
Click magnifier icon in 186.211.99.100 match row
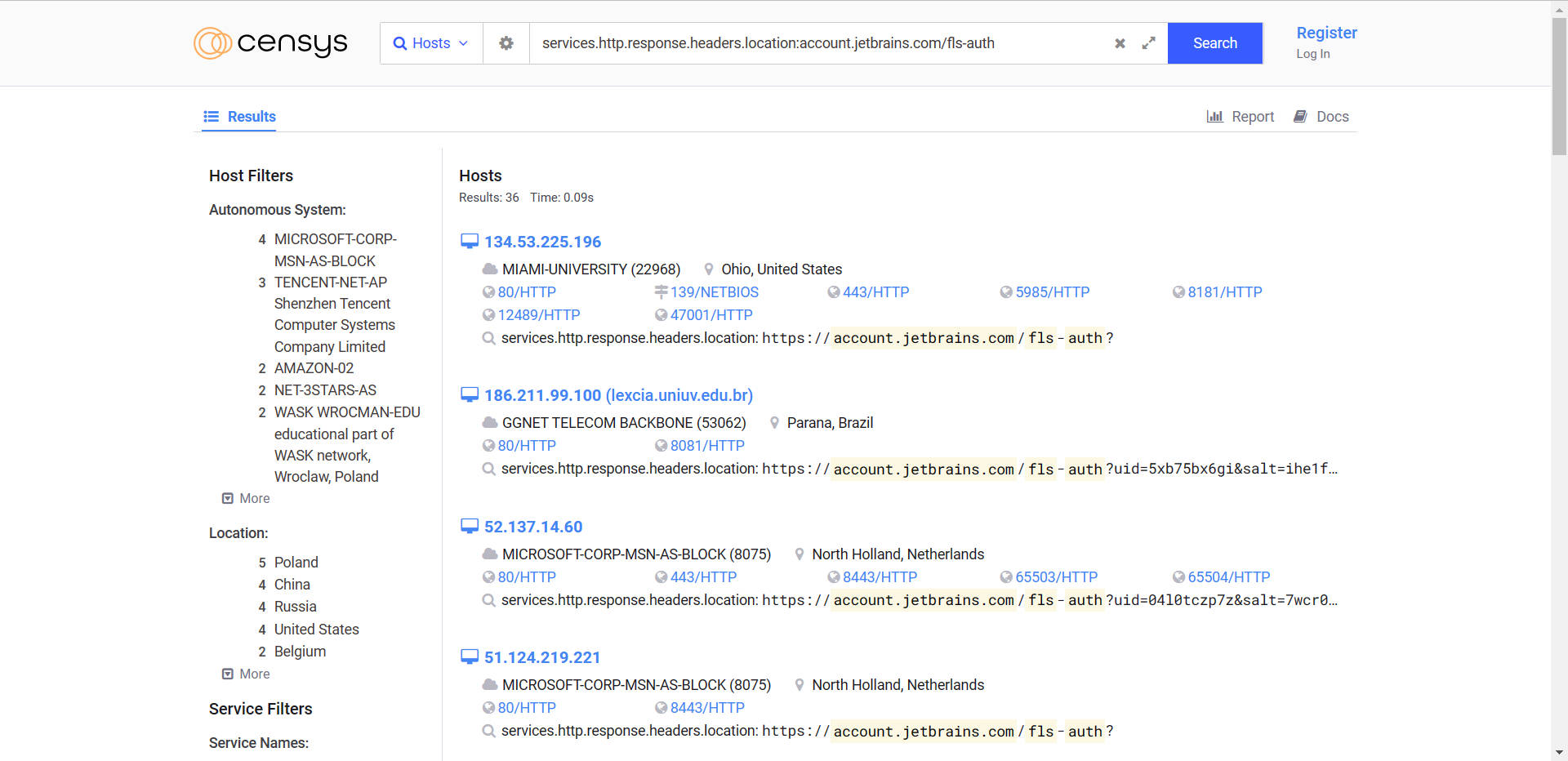pos(488,469)
